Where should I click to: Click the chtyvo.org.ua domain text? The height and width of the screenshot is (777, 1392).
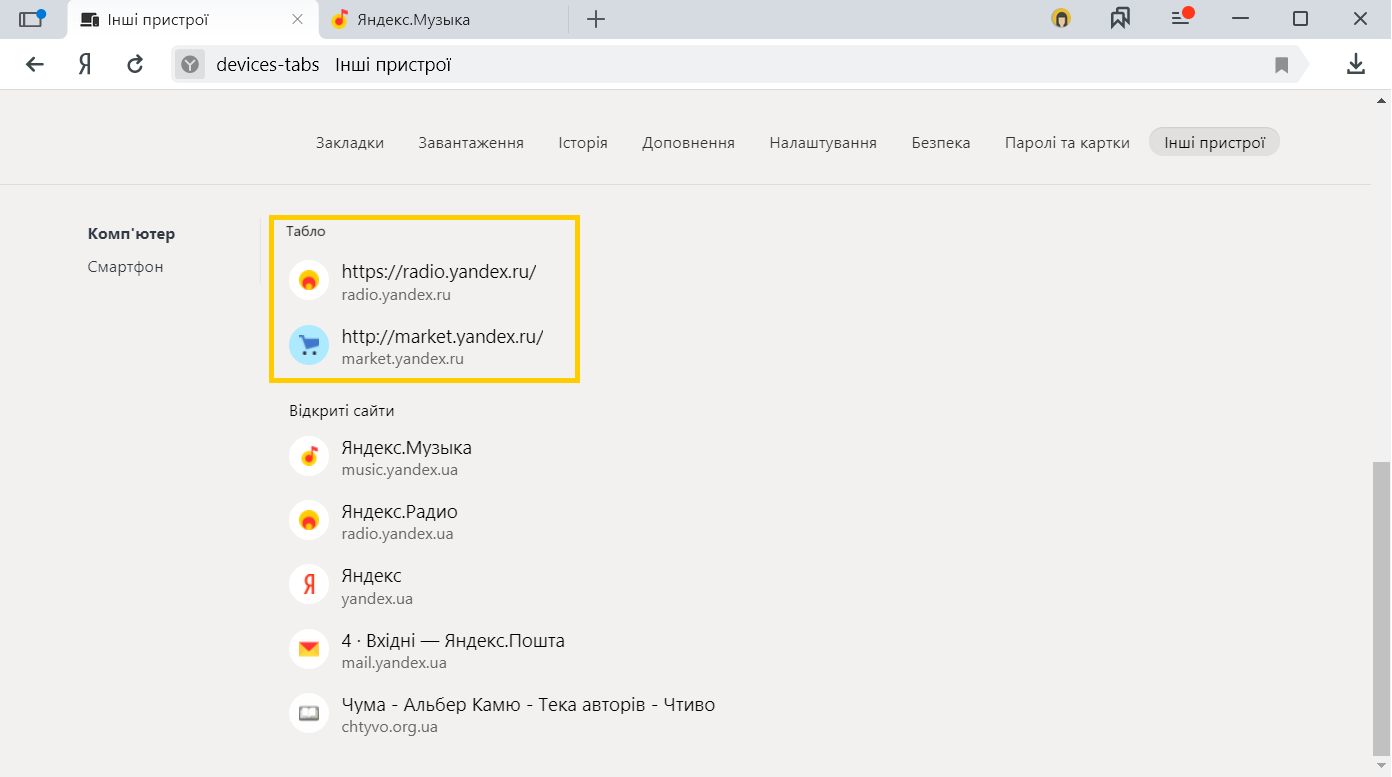(x=390, y=727)
